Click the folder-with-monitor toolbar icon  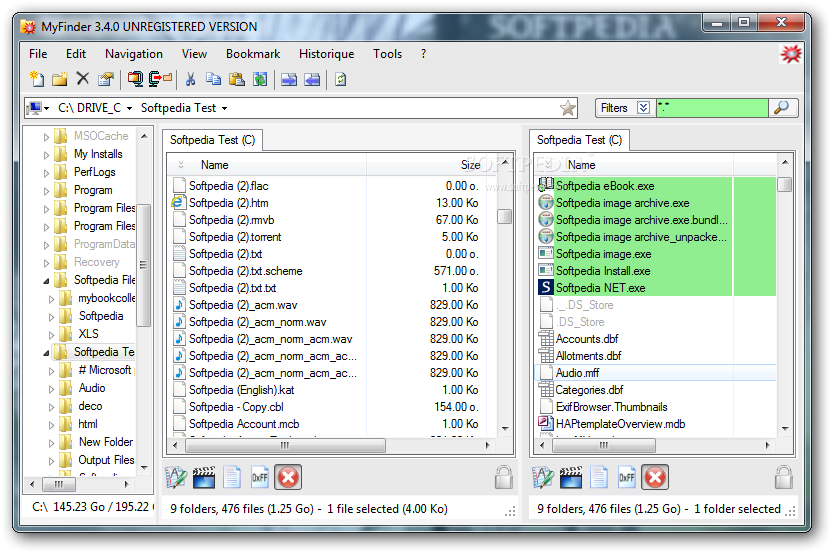(135, 80)
